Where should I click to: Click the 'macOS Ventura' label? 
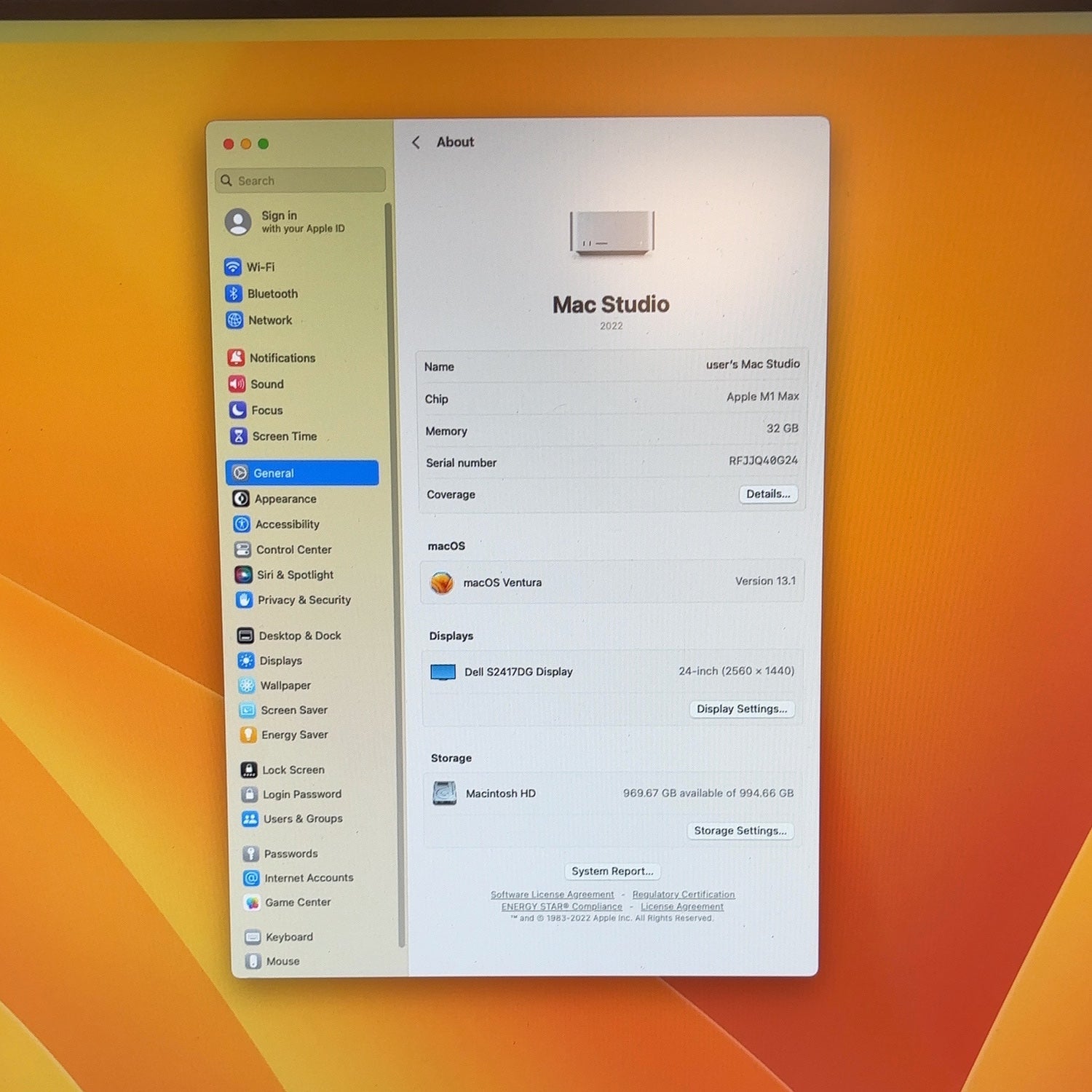[x=503, y=582]
